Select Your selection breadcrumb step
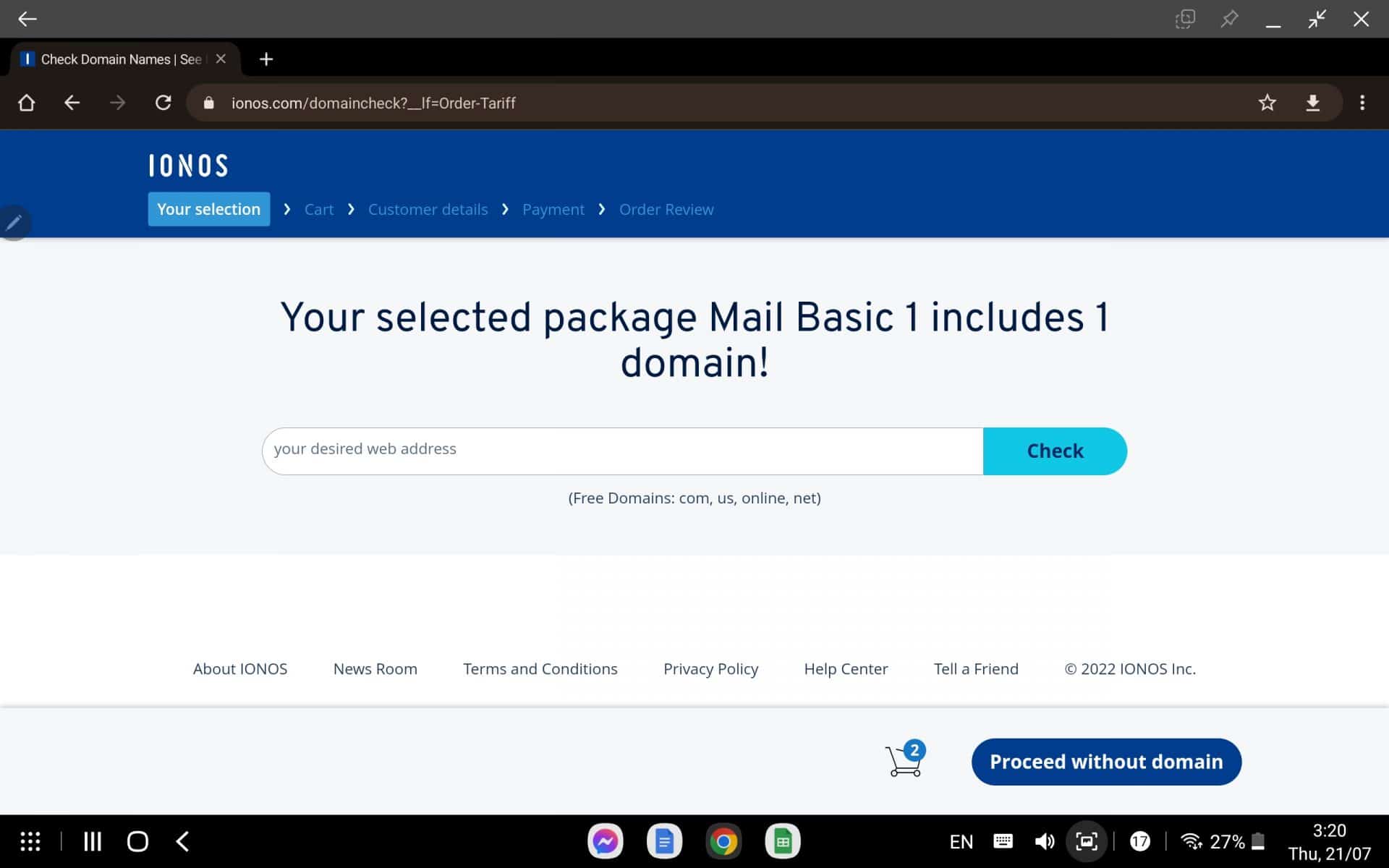The height and width of the screenshot is (868, 1389). (x=208, y=209)
